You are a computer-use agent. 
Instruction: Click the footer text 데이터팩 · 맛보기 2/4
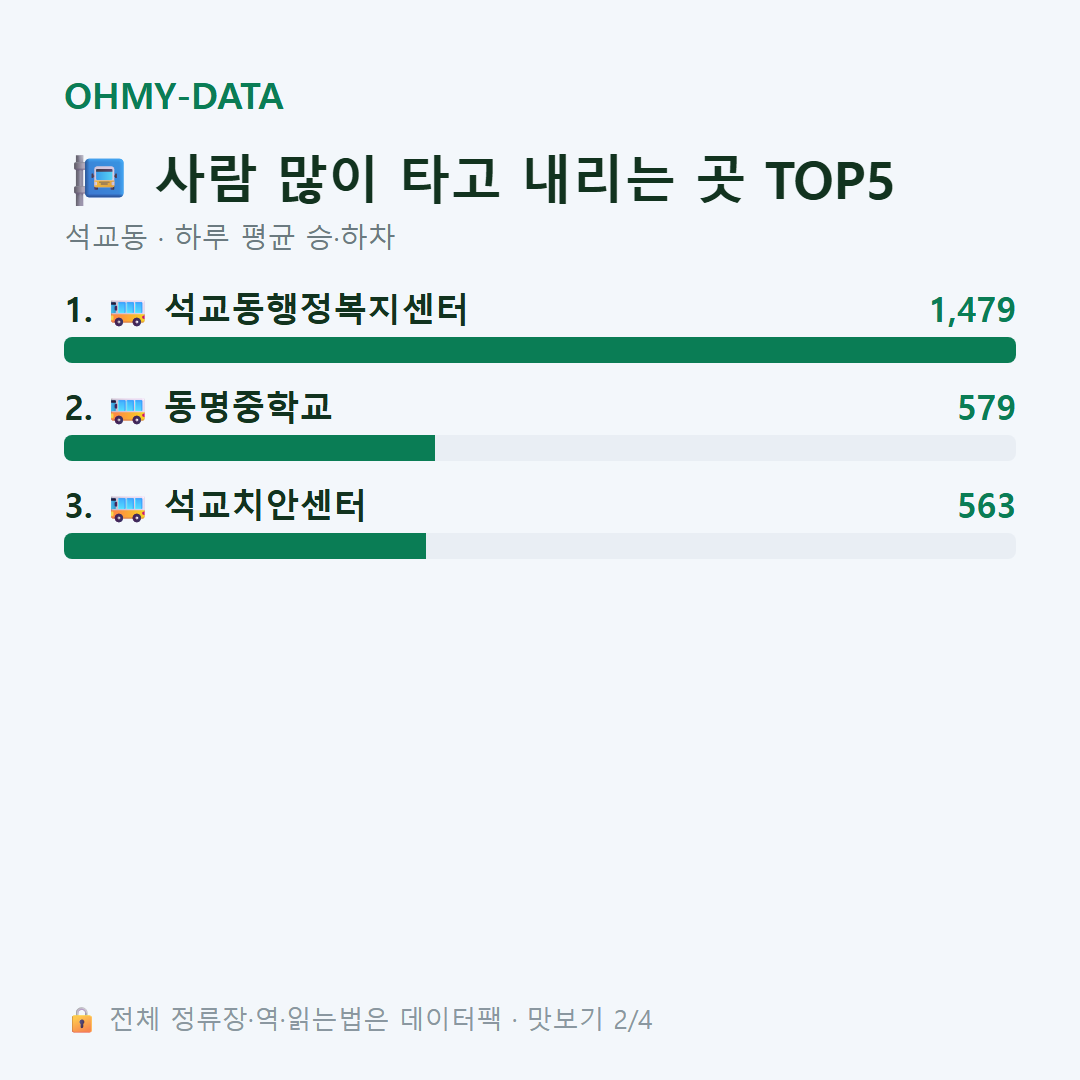526,1019
